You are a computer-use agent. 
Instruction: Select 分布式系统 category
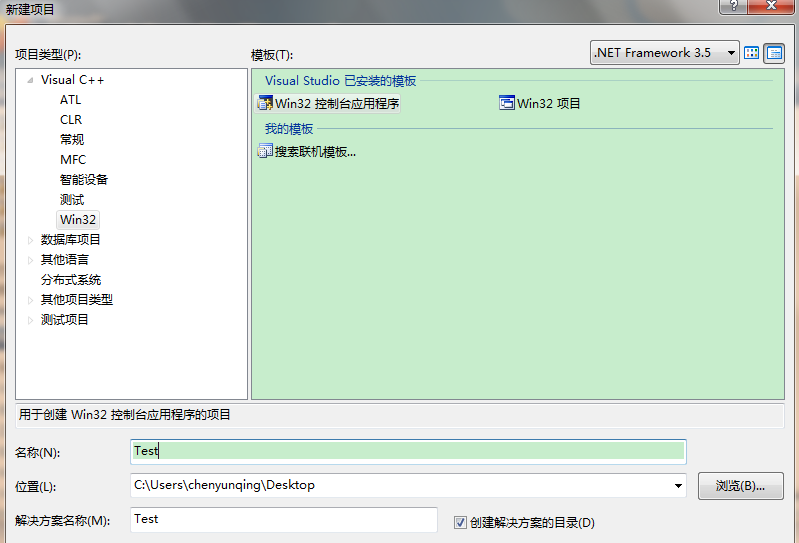pyautogui.click(x=70, y=280)
